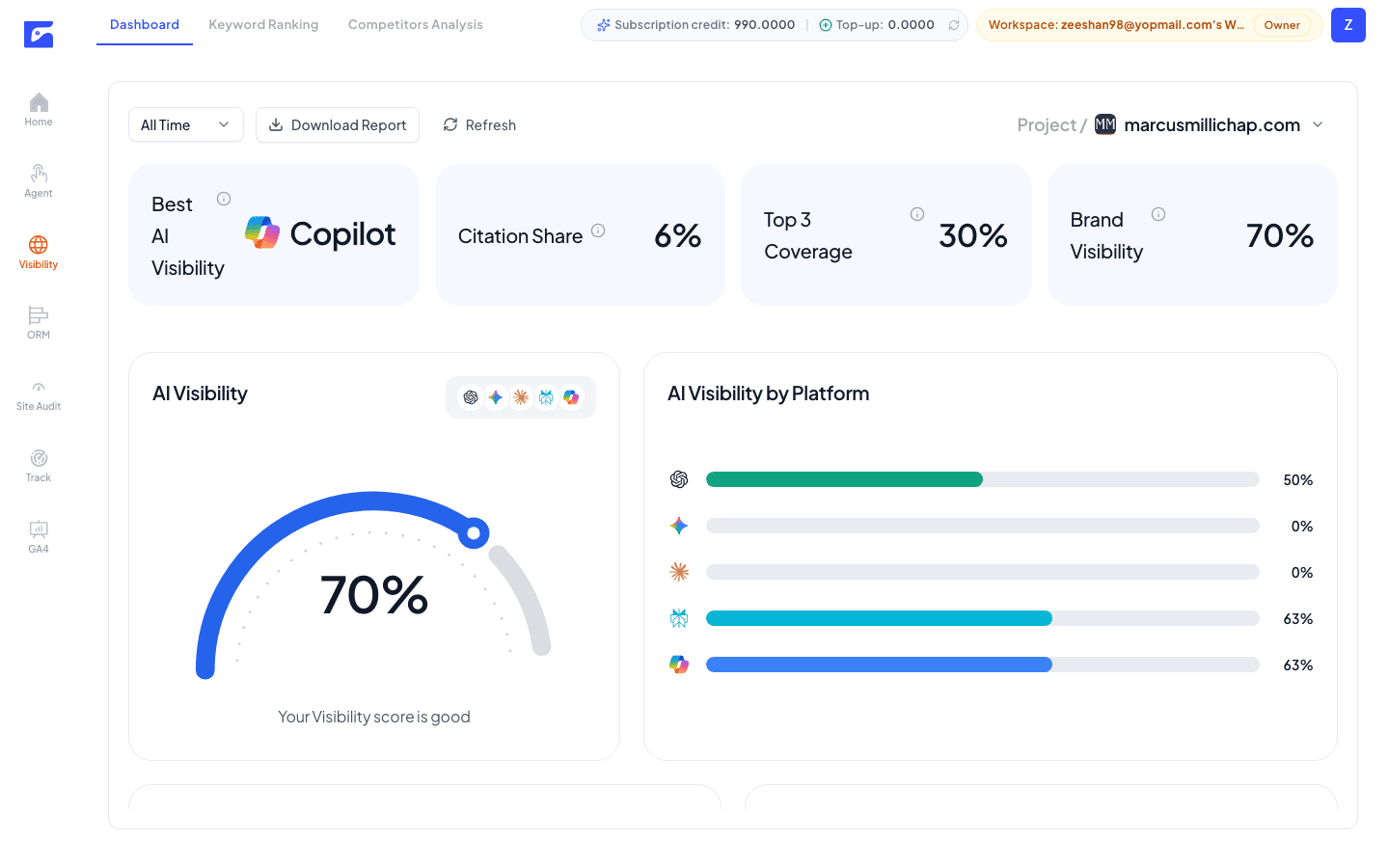This screenshot has height=868, width=1389.
Task: Refresh the credit balance icon
Action: (x=954, y=25)
